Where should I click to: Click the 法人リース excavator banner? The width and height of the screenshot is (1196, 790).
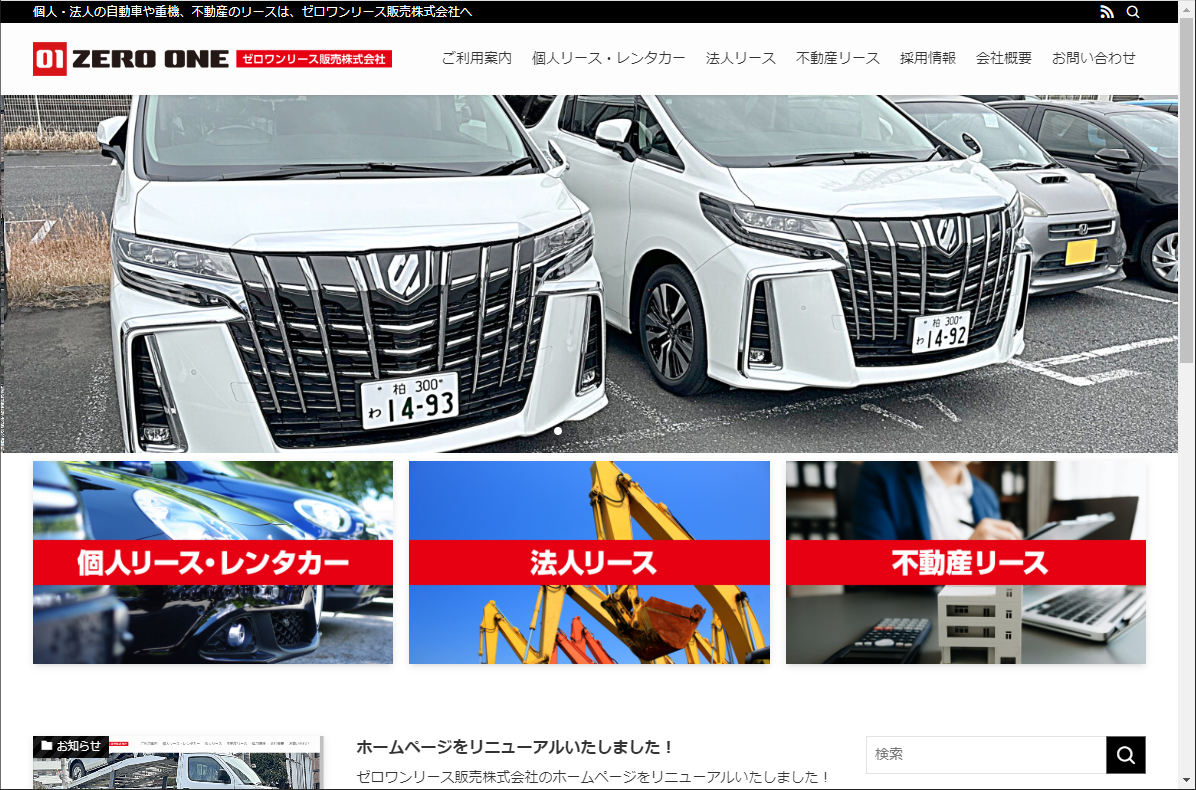click(x=589, y=562)
